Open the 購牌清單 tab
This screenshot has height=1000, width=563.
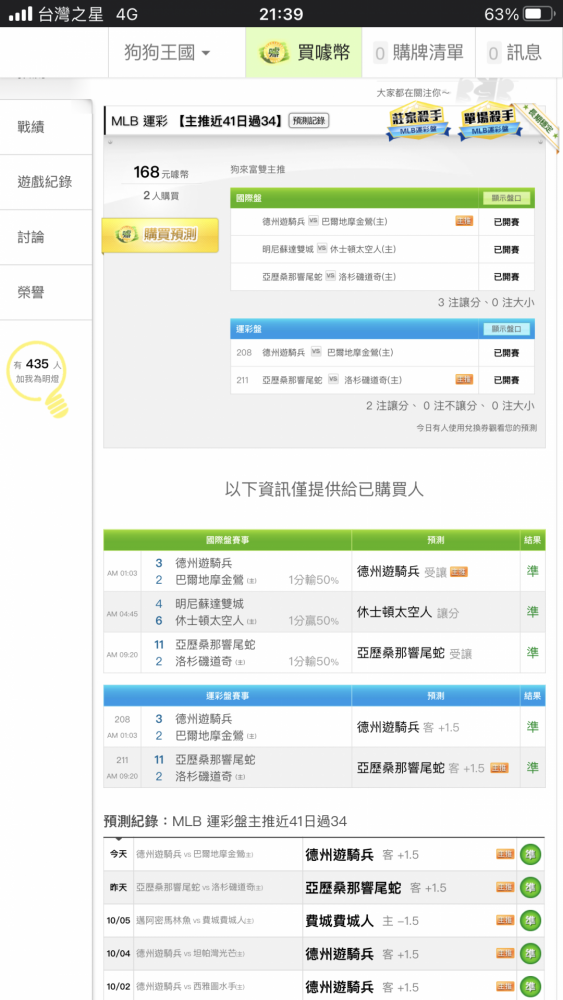point(419,52)
